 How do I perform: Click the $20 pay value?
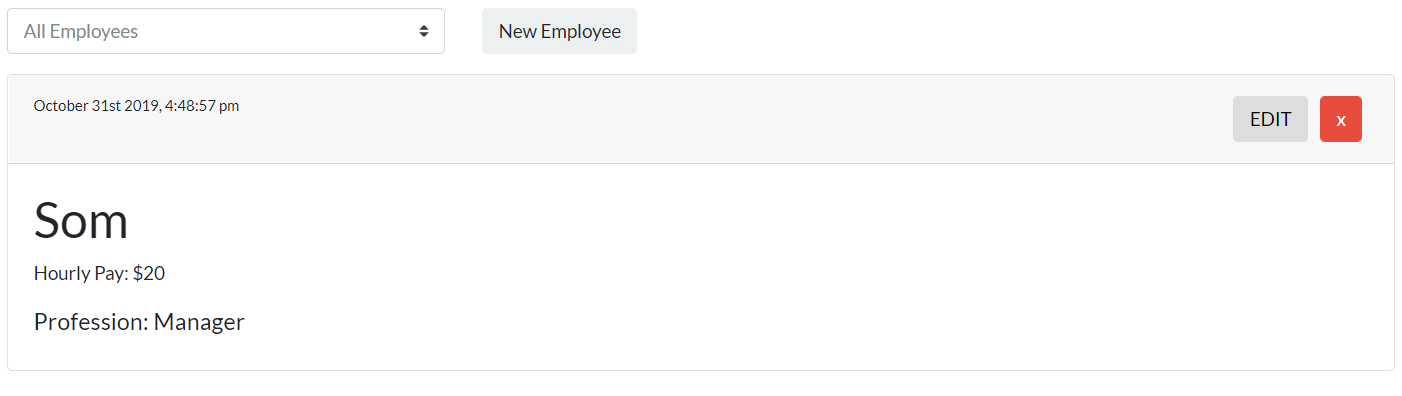coord(149,273)
